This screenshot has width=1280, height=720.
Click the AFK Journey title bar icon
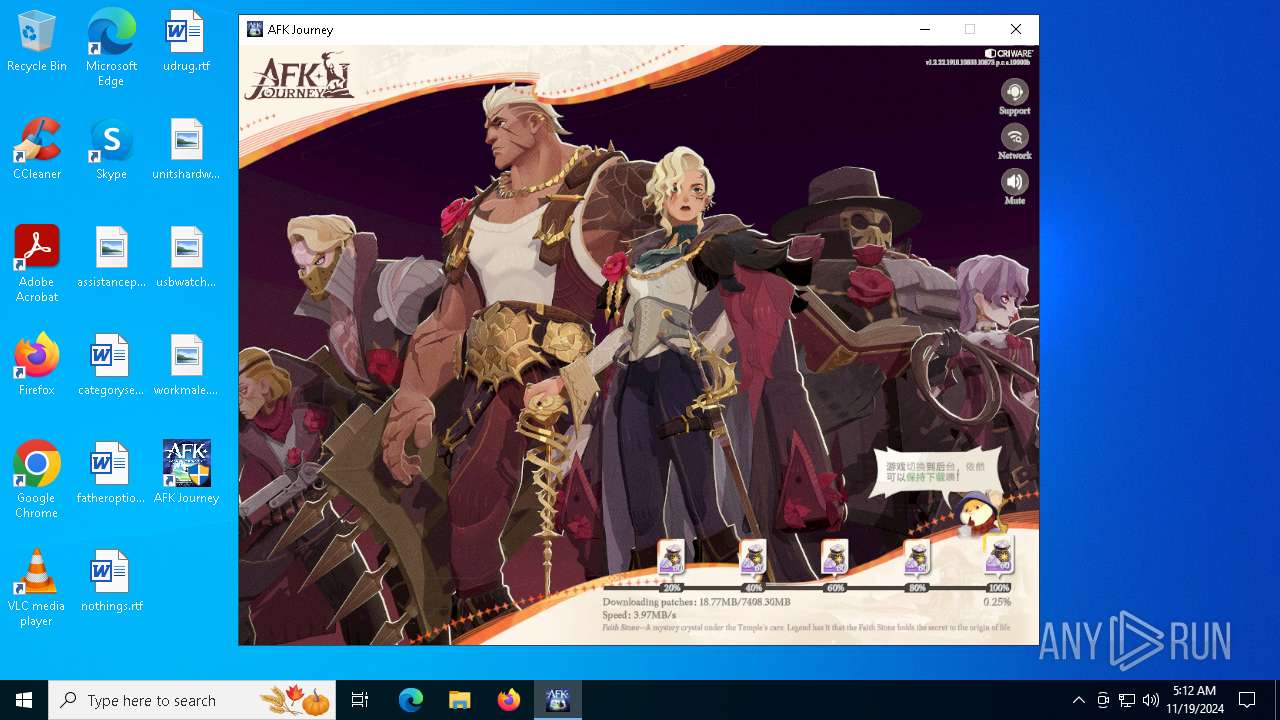tap(255, 30)
